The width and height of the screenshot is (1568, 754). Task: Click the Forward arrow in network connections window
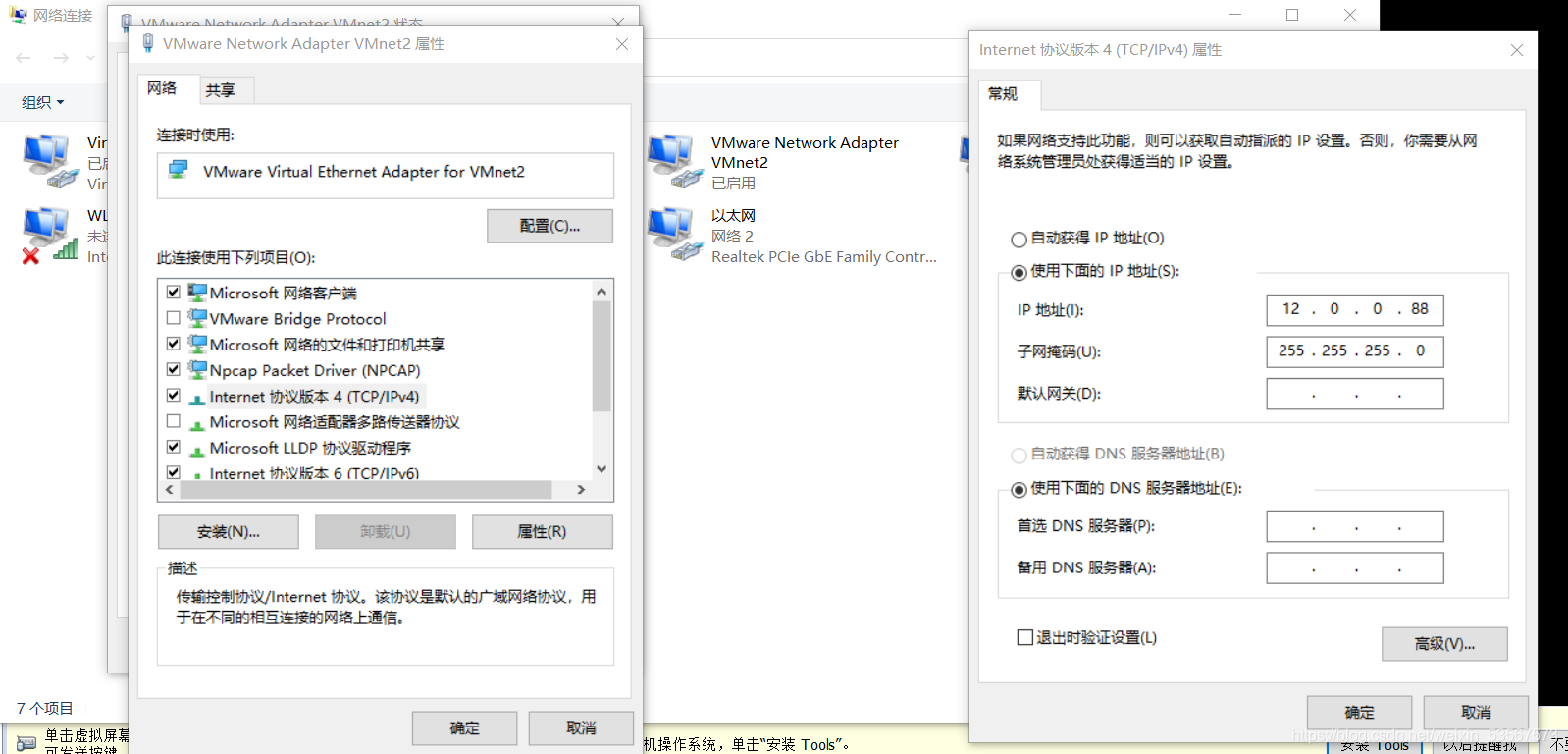click(61, 58)
